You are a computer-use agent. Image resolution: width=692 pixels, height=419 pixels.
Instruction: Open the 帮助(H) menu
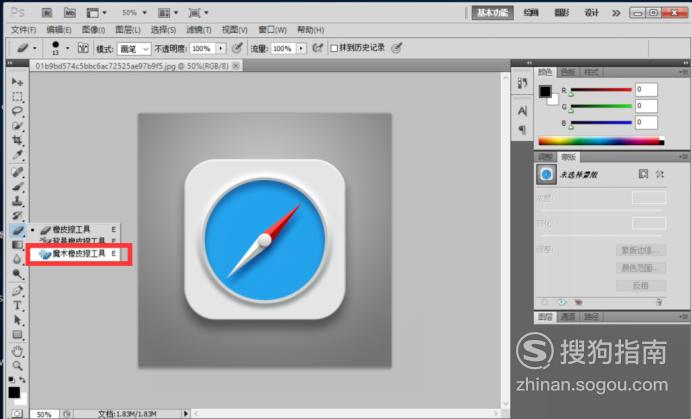pos(310,30)
